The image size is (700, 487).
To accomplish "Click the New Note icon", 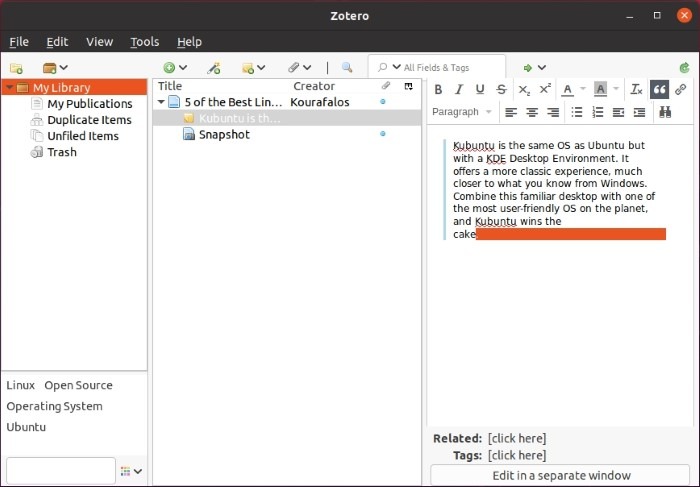I will point(248,68).
